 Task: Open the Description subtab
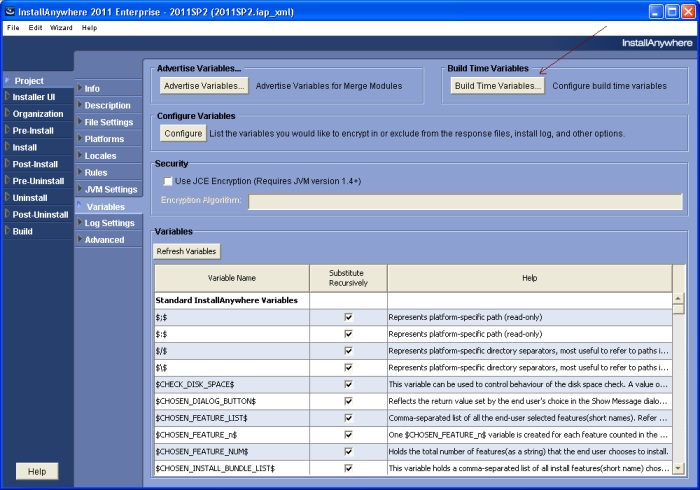(x=107, y=105)
